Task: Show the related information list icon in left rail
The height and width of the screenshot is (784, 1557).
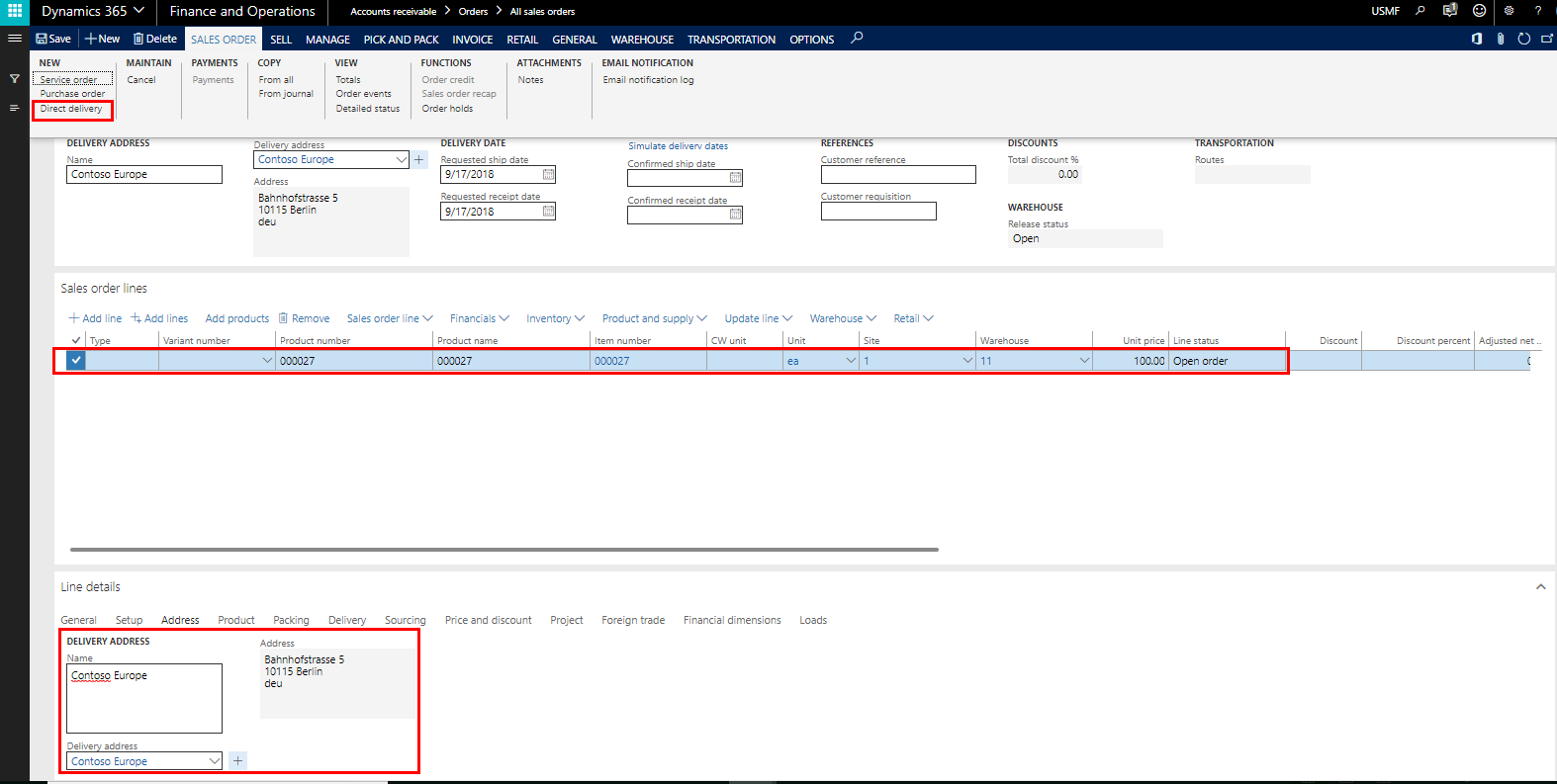Action: point(14,108)
